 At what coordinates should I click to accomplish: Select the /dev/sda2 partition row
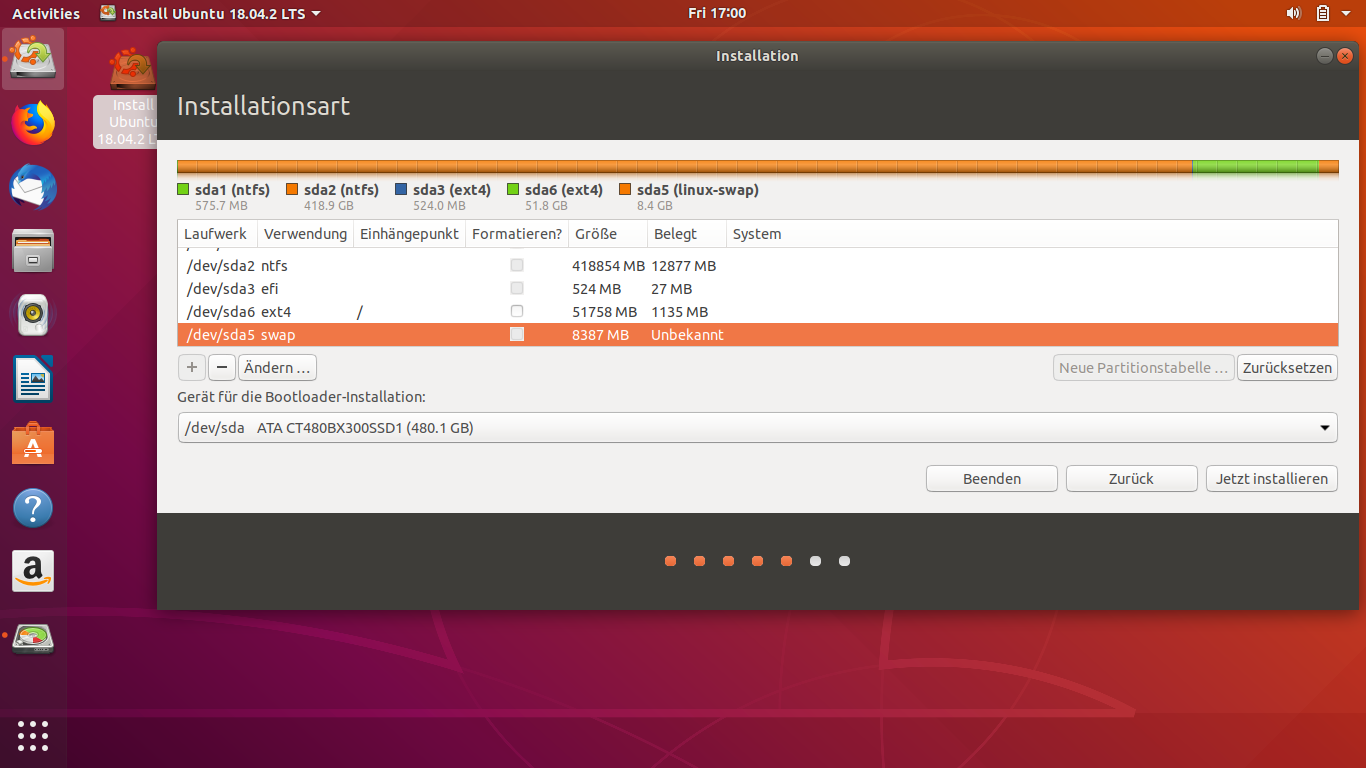click(757, 266)
